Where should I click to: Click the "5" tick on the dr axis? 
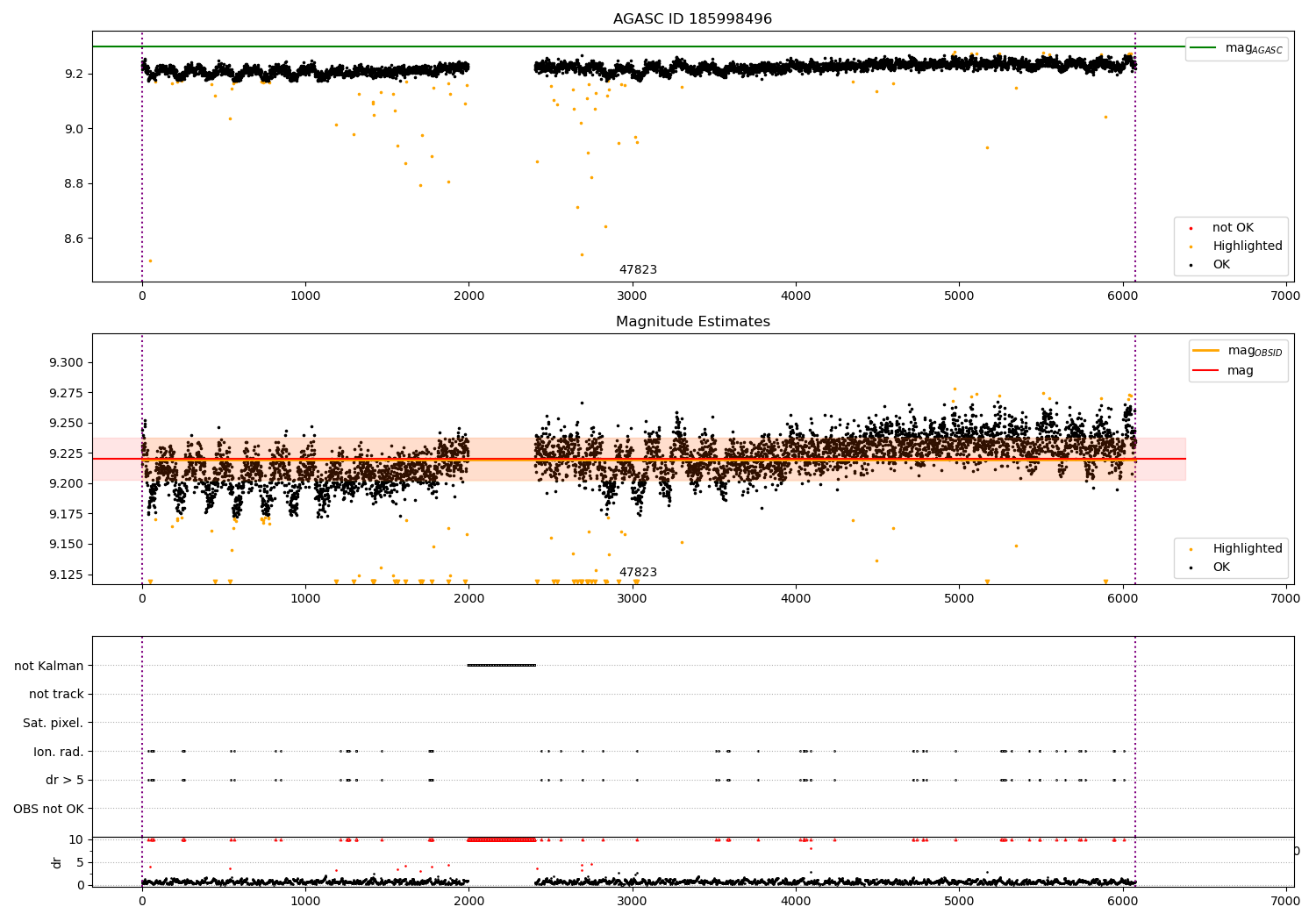coord(80,862)
